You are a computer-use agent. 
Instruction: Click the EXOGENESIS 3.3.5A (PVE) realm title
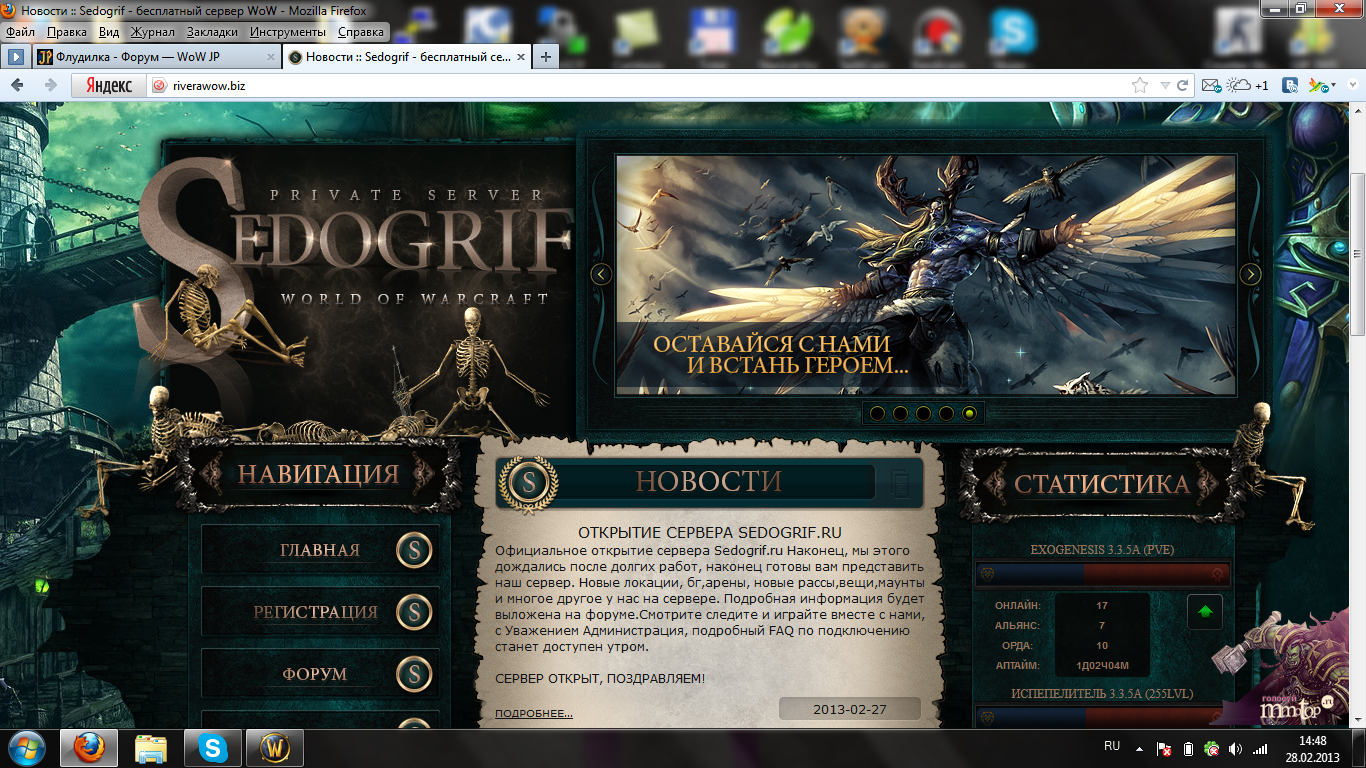(1102, 550)
